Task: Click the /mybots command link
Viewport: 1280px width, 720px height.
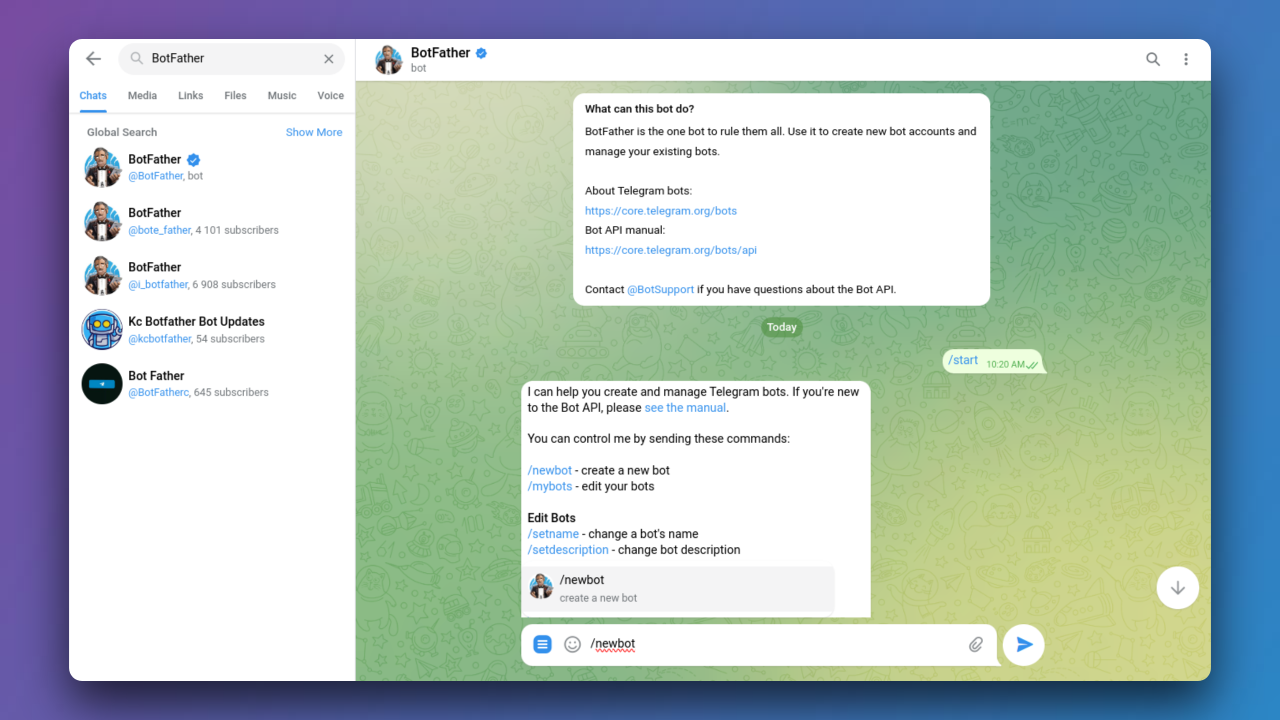Action: (x=550, y=486)
